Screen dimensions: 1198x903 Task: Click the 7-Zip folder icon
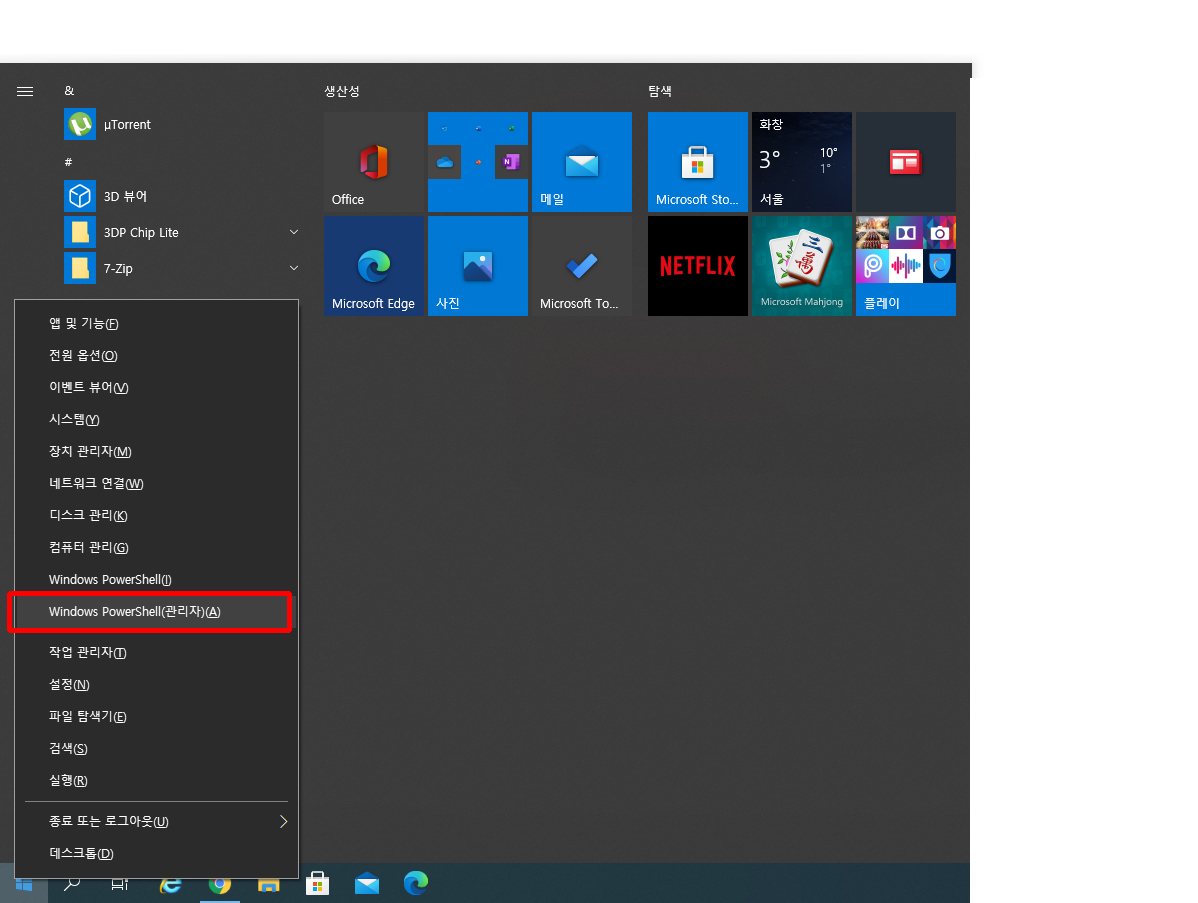(x=79, y=268)
